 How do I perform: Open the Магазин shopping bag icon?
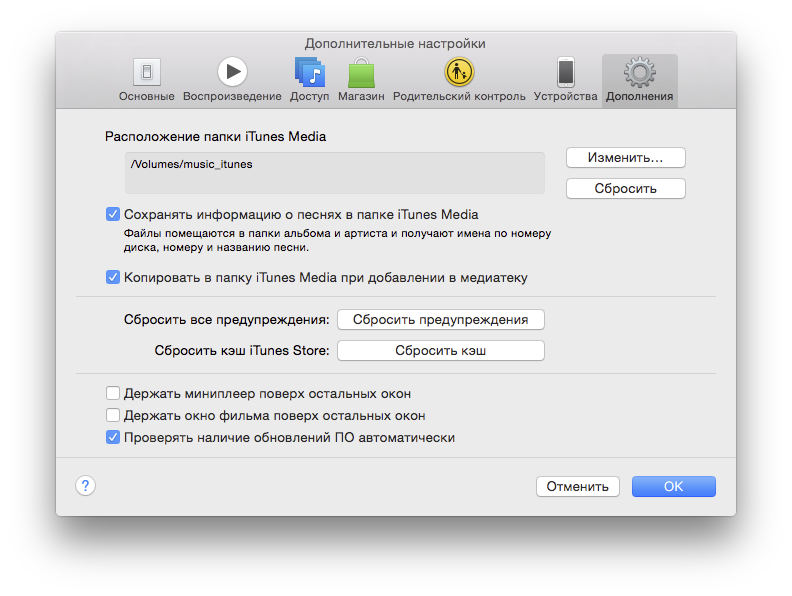coord(361,73)
